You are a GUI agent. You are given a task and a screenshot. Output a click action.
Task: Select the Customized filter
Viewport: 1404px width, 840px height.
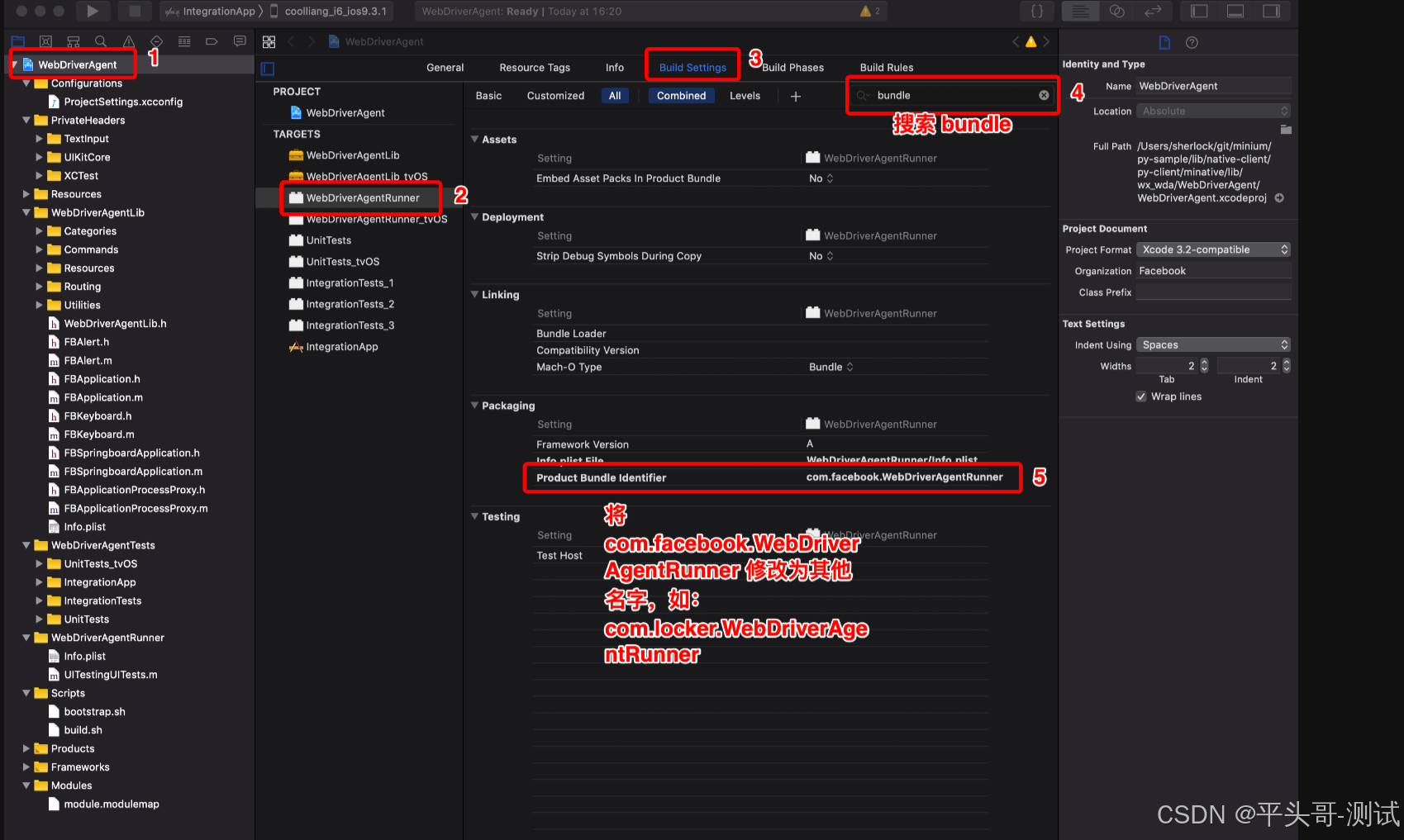coord(555,96)
